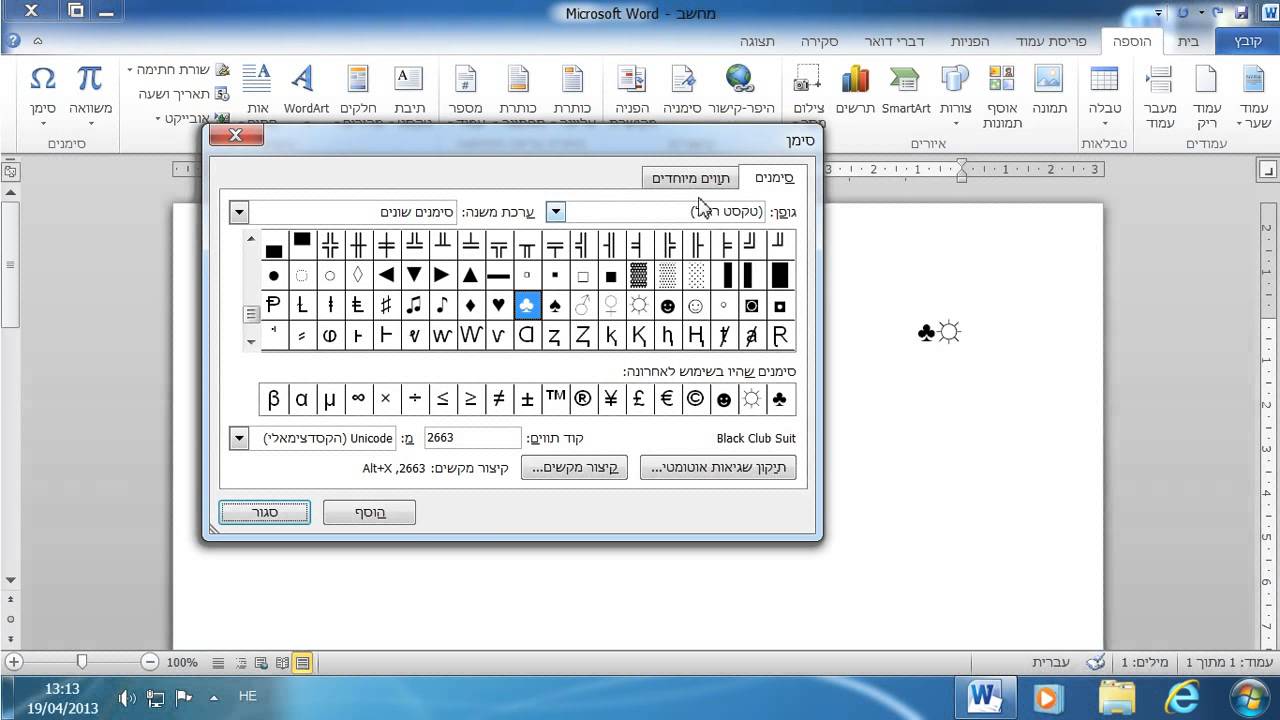This screenshot has width=1280, height=720.
Task: Select the white smiley face symbol
Action: click(695, 306)
